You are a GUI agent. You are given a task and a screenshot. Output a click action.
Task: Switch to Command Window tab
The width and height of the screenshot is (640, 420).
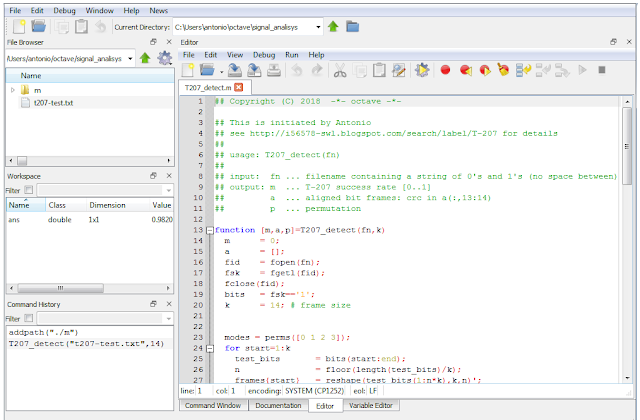tap(213, 405)
